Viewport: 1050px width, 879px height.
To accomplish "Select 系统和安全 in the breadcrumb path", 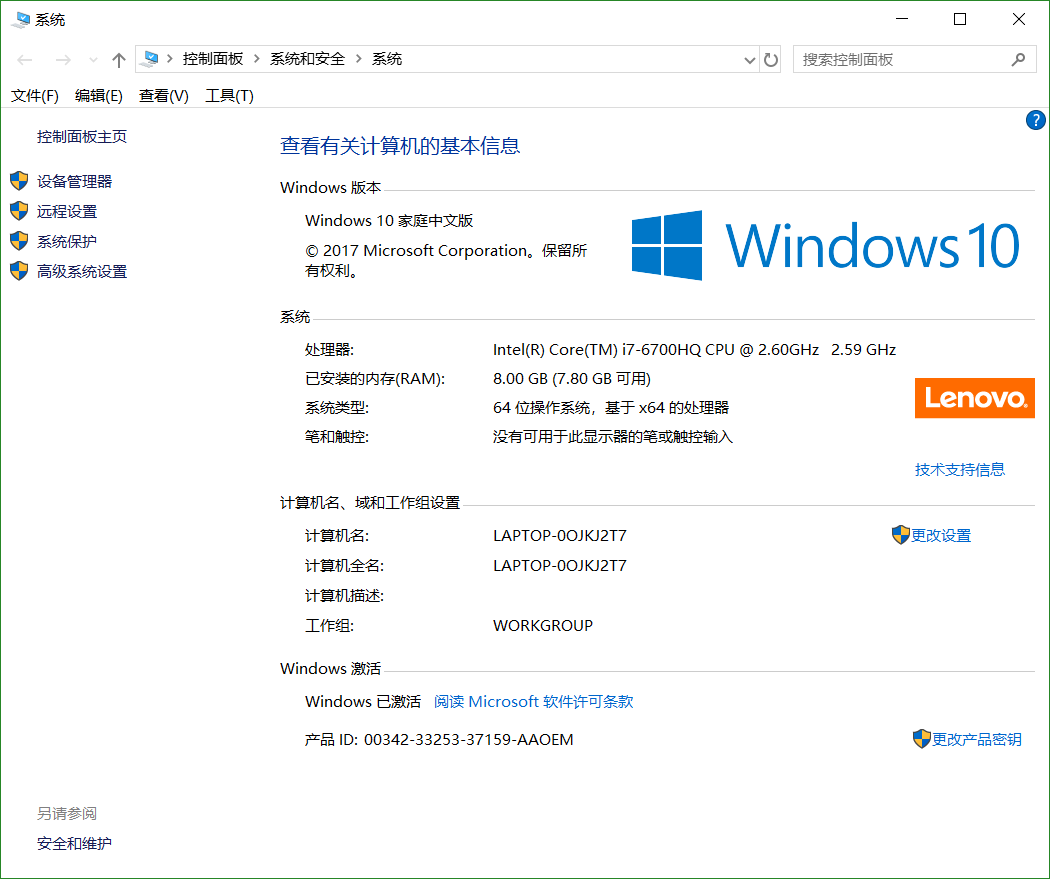I will (x=307, y=59).
